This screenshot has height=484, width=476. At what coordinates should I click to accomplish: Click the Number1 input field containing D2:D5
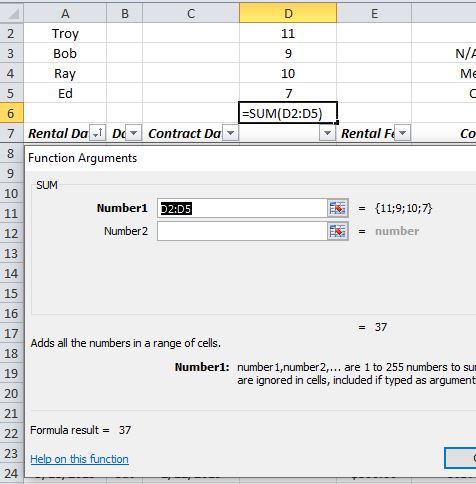[242, 208]
